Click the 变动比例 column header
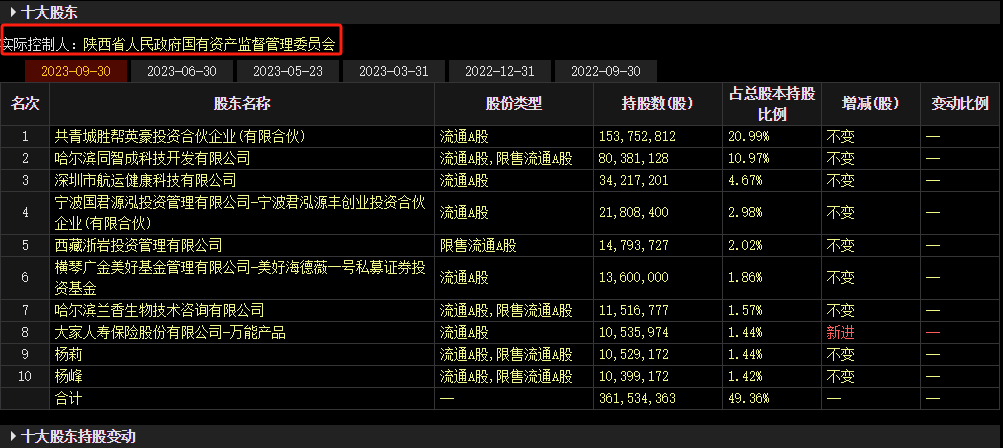 click(x=960, y=104)
